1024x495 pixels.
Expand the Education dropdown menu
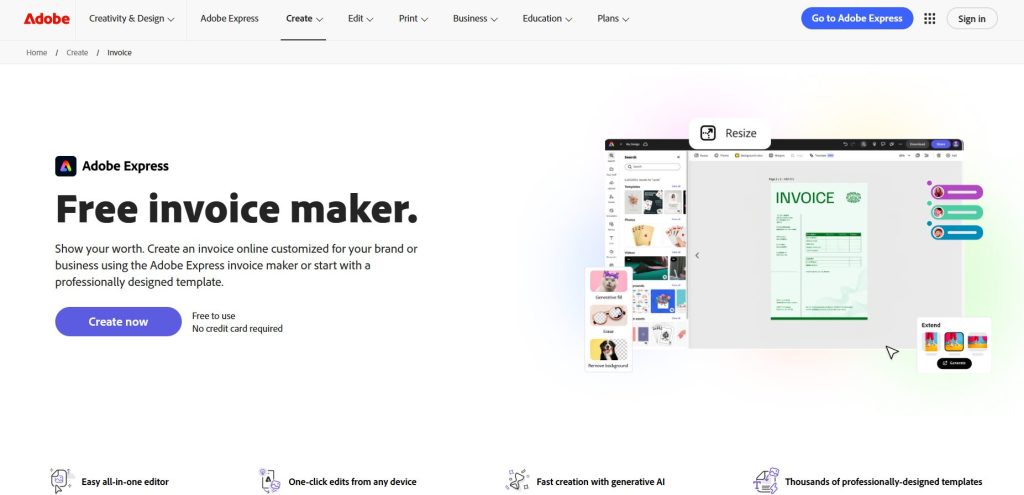(547, 18)
